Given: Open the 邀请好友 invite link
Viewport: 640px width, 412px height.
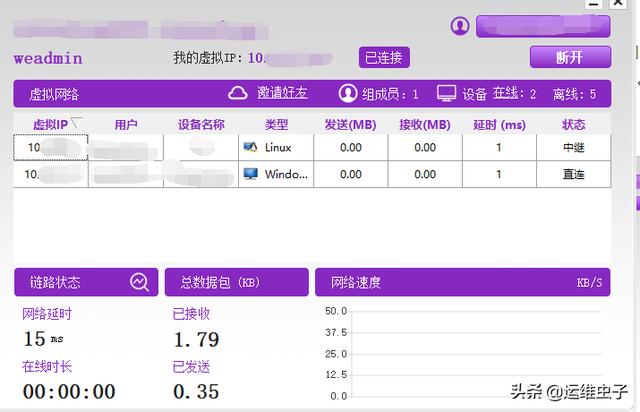Looking at the screenshot, I should click(x=282, y=93).
